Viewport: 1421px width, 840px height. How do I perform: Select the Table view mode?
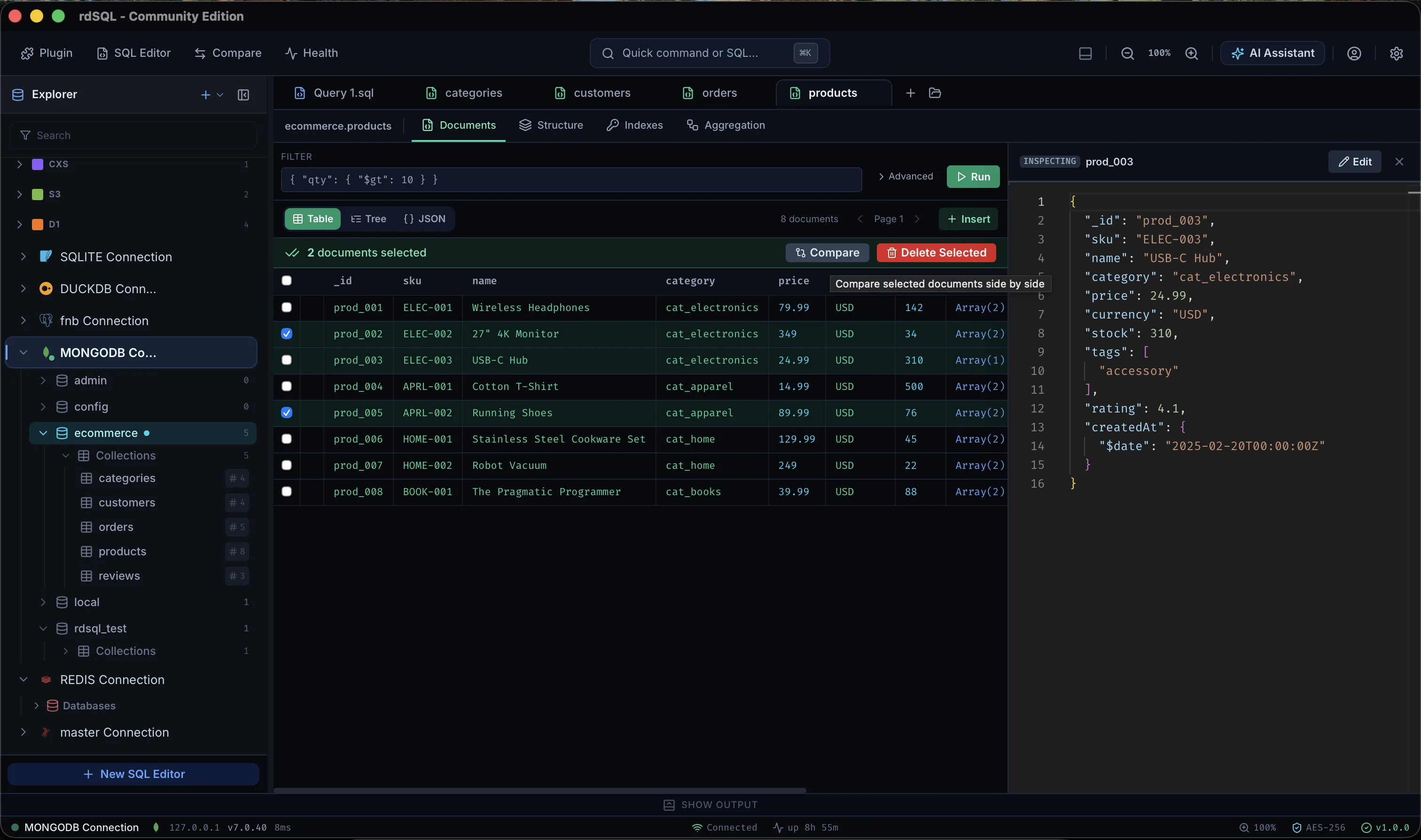point(312,219)
